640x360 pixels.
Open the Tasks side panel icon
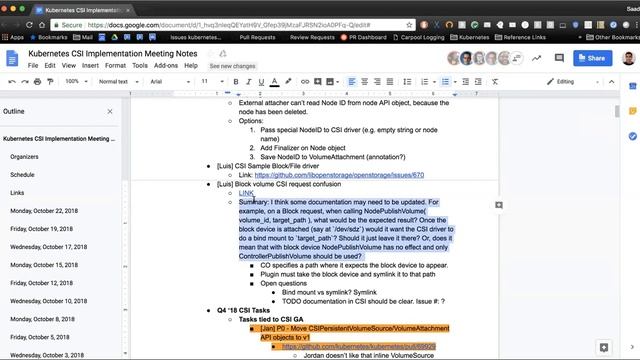click(633, 136)
